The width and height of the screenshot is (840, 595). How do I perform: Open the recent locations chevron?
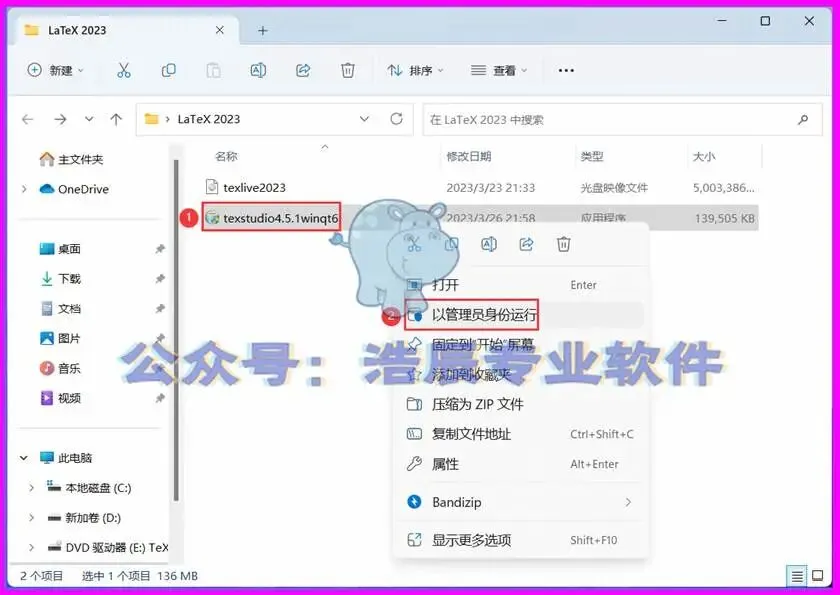[x=89, y=119]
